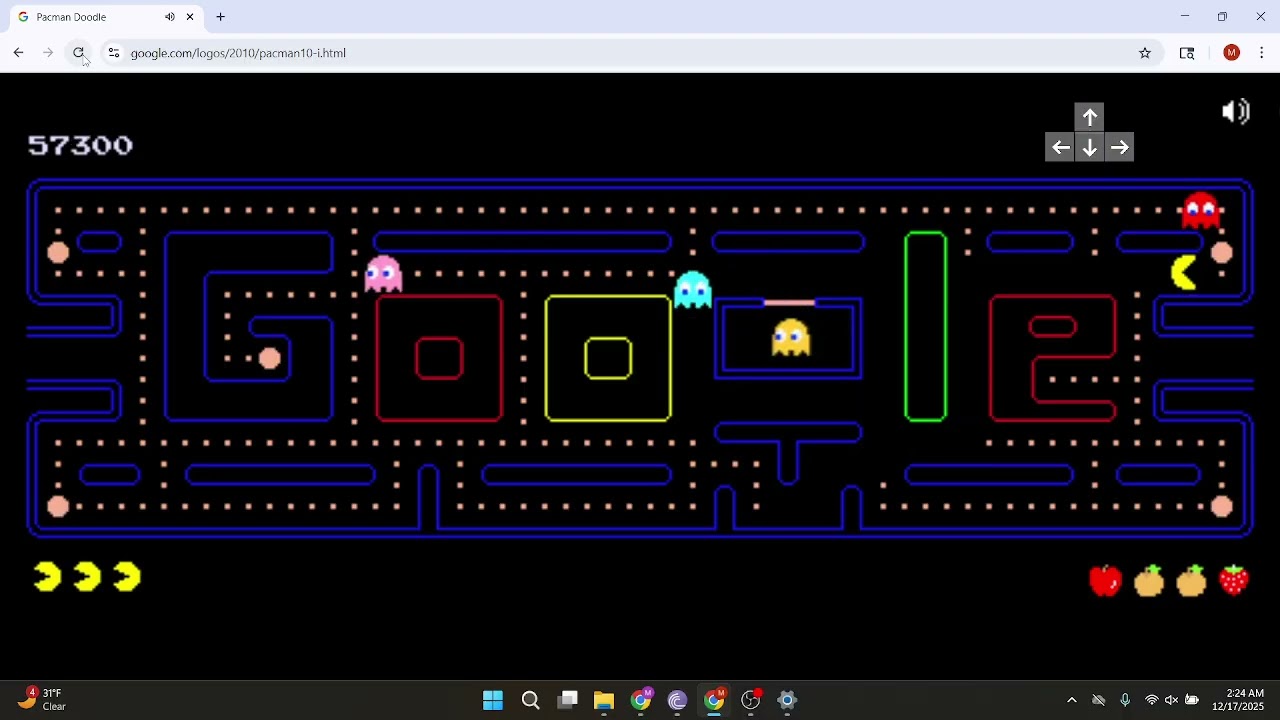Click the cyan Inky ghost
1280x720 pixels.
pyautogui.click(x=693, y=290)
